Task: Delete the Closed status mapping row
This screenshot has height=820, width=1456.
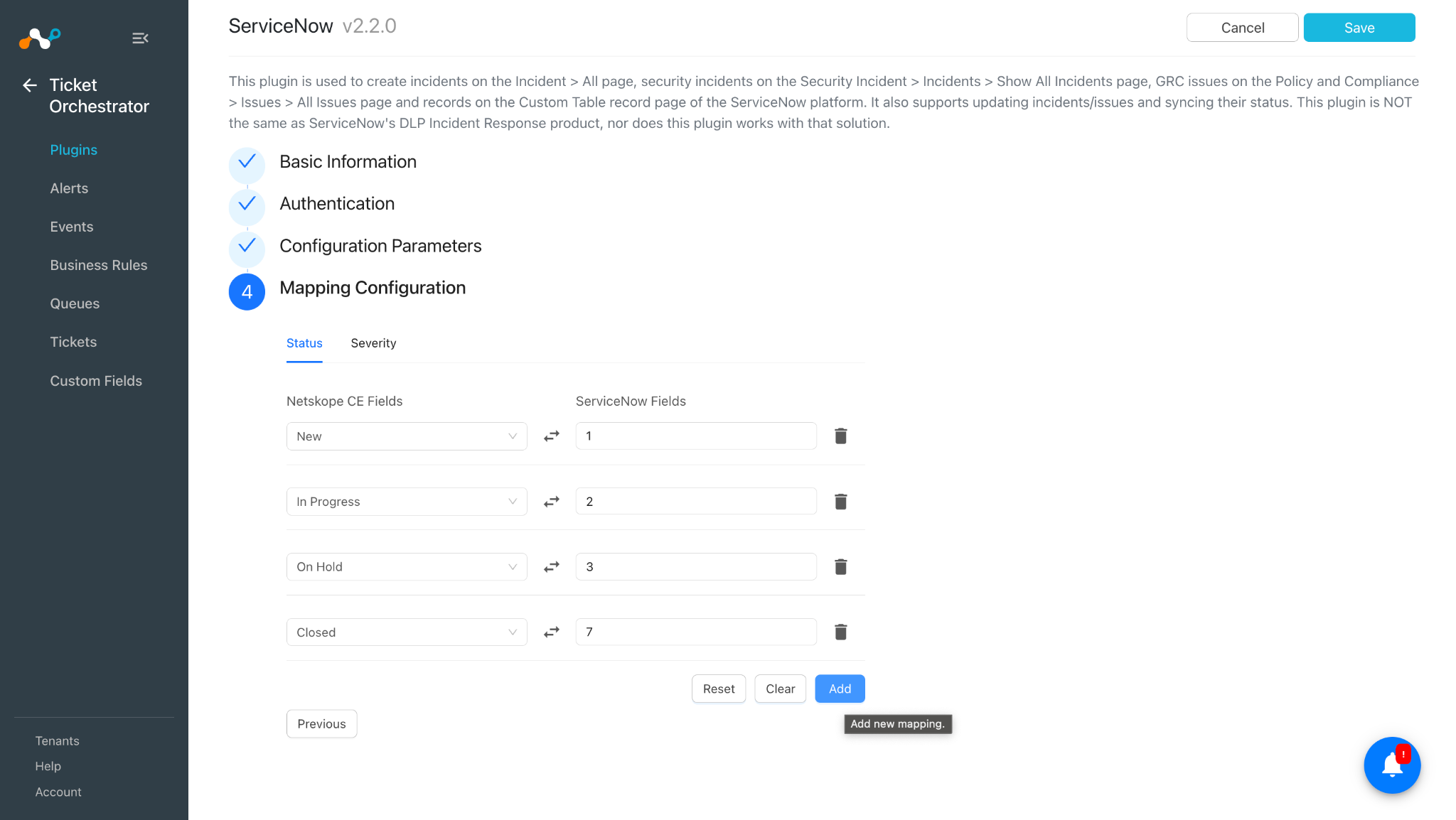Action: pyautogui.click(x=840, y=632)
